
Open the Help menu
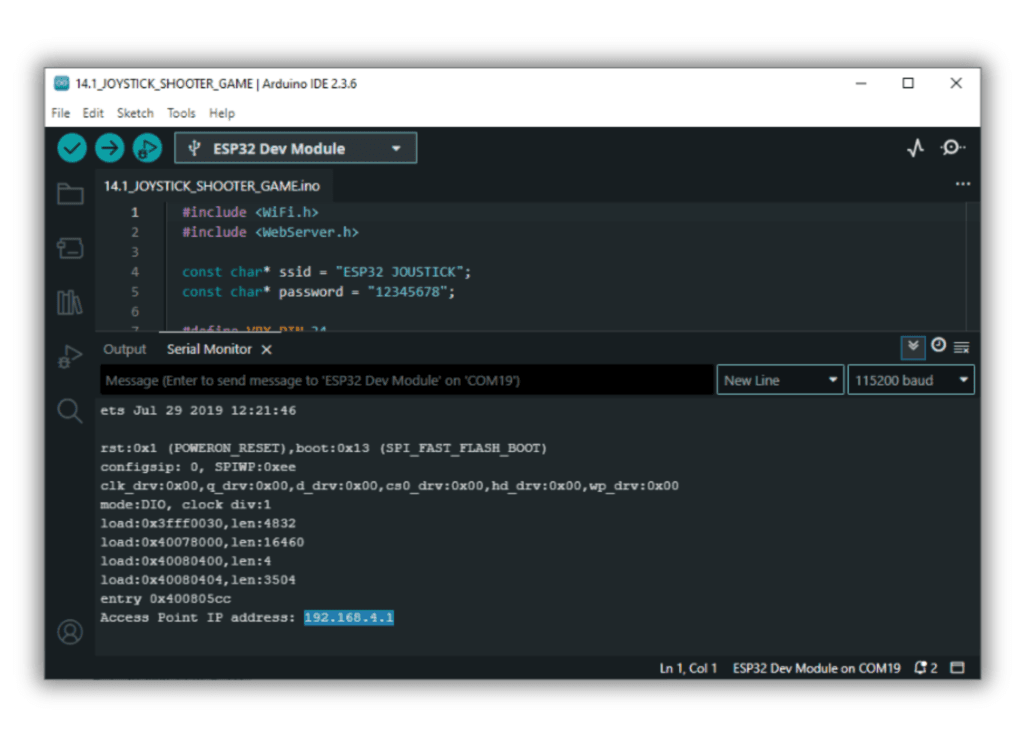[x=222, y=113]
